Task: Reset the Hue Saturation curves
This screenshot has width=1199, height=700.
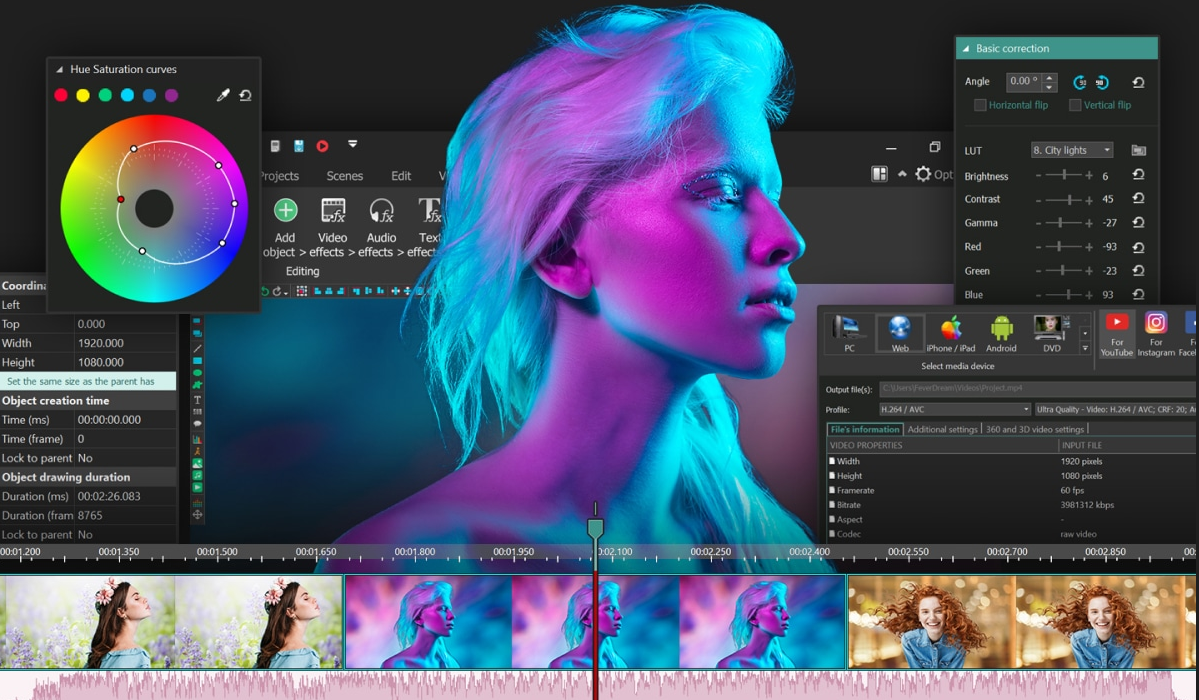Action: click(x=245, y=96)
